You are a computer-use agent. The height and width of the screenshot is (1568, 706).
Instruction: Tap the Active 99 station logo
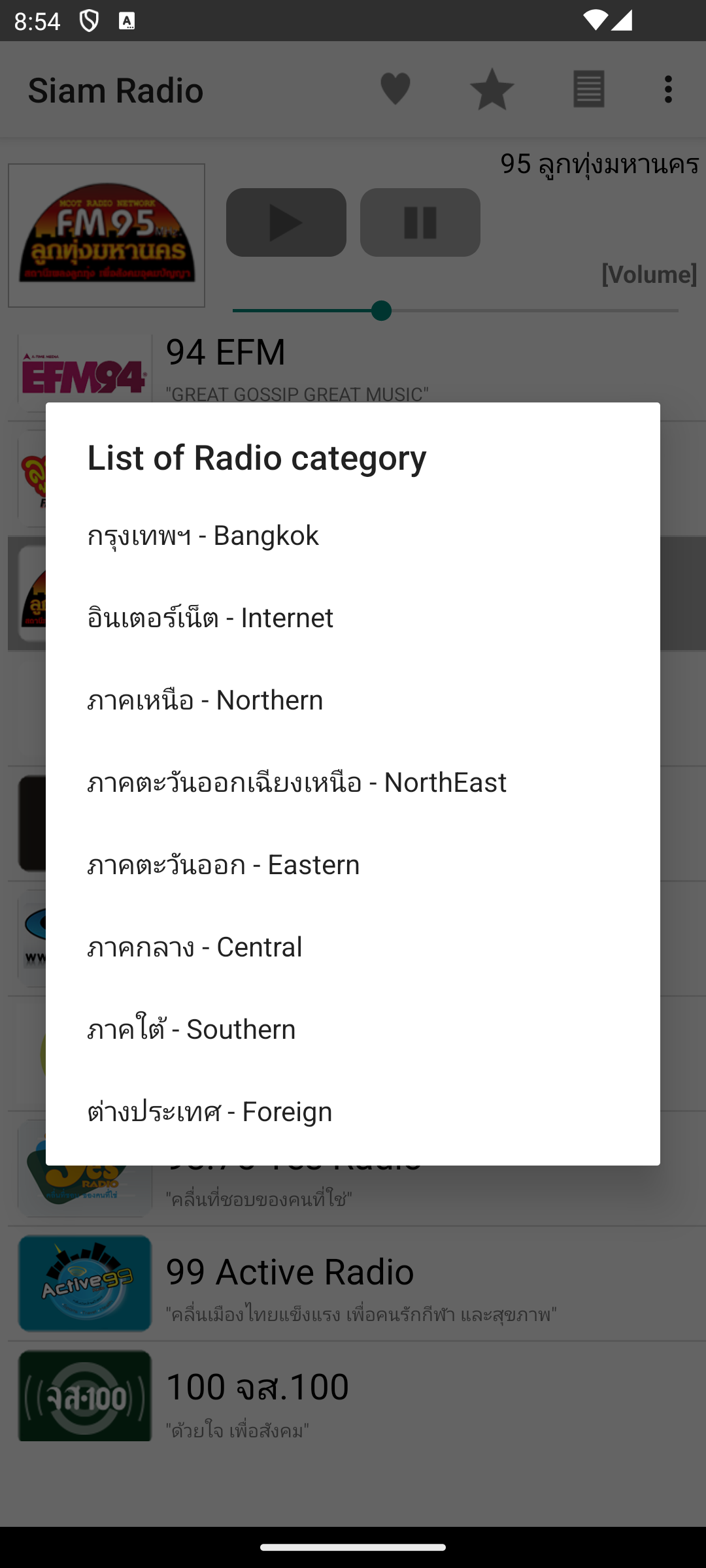pyautogui.click(x=85, y=1283)
